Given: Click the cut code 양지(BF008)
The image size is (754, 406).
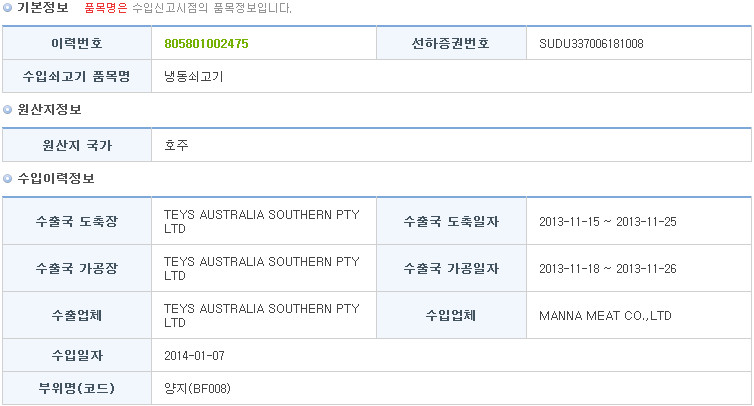Looking at the screenshot, I should coord(197,388).
